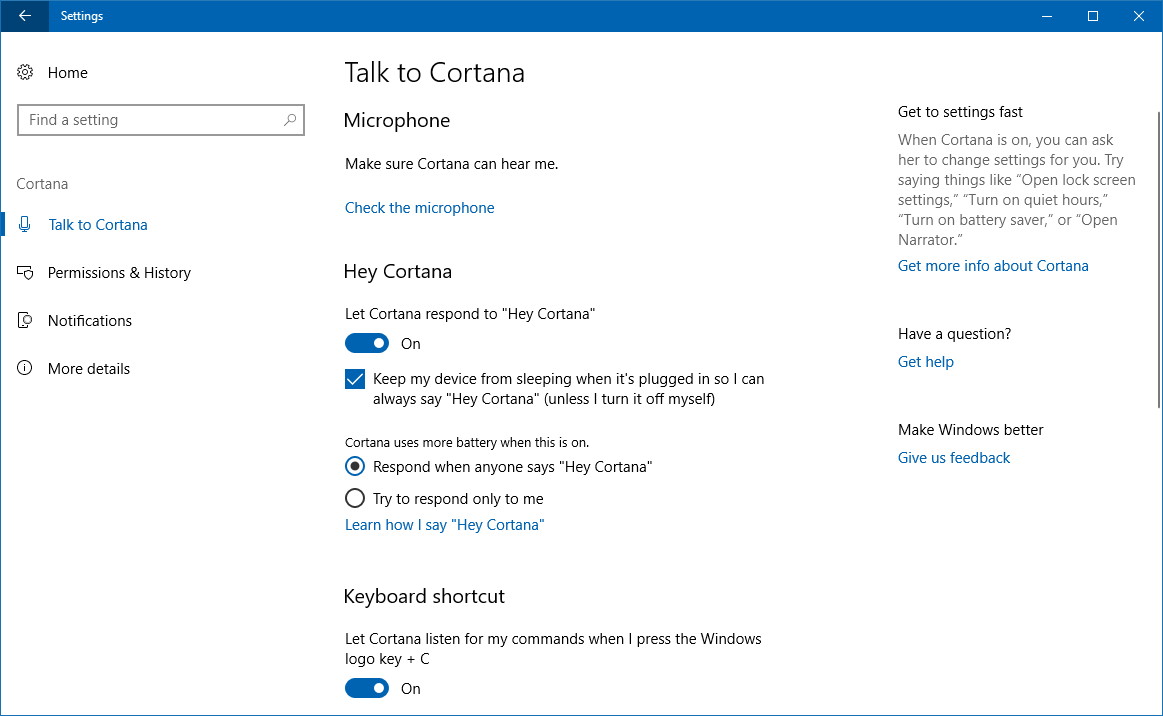Turn off the "Hey Cortana" toggle
Viewport: 1163px width, 716px height.
366,343
